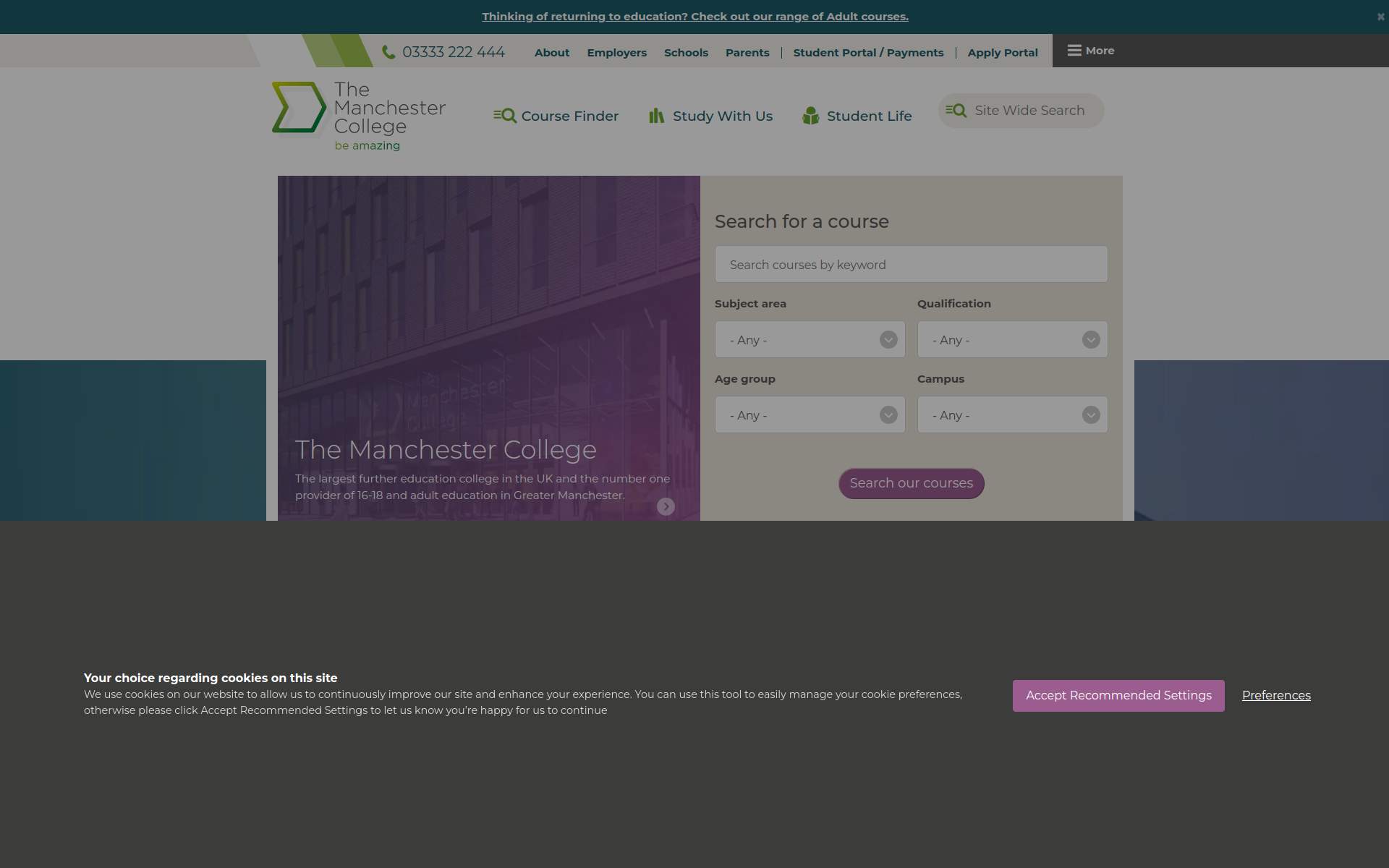Open the Course Finder navigation item

[x=556, y=116]
